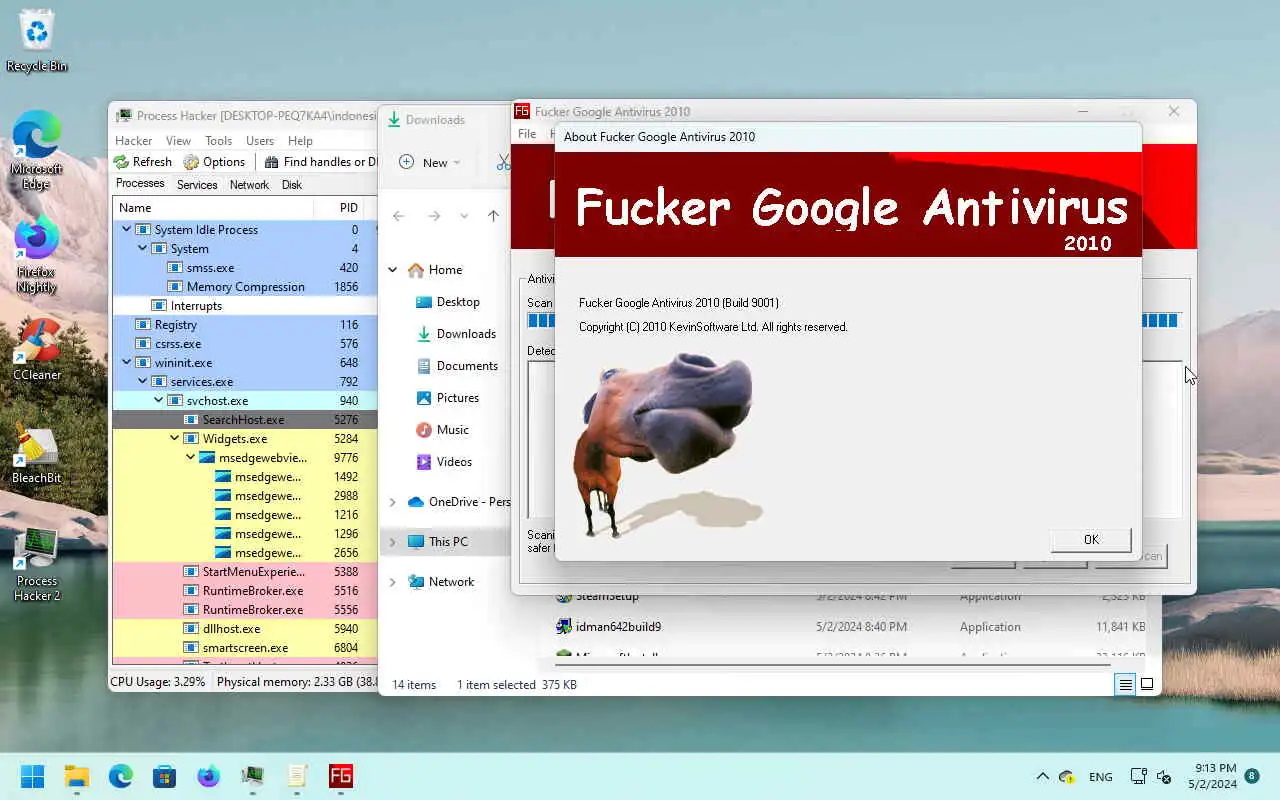
Task: Collapse the Home node in Explorer sidebar
Action: click(x=393, y=270)
